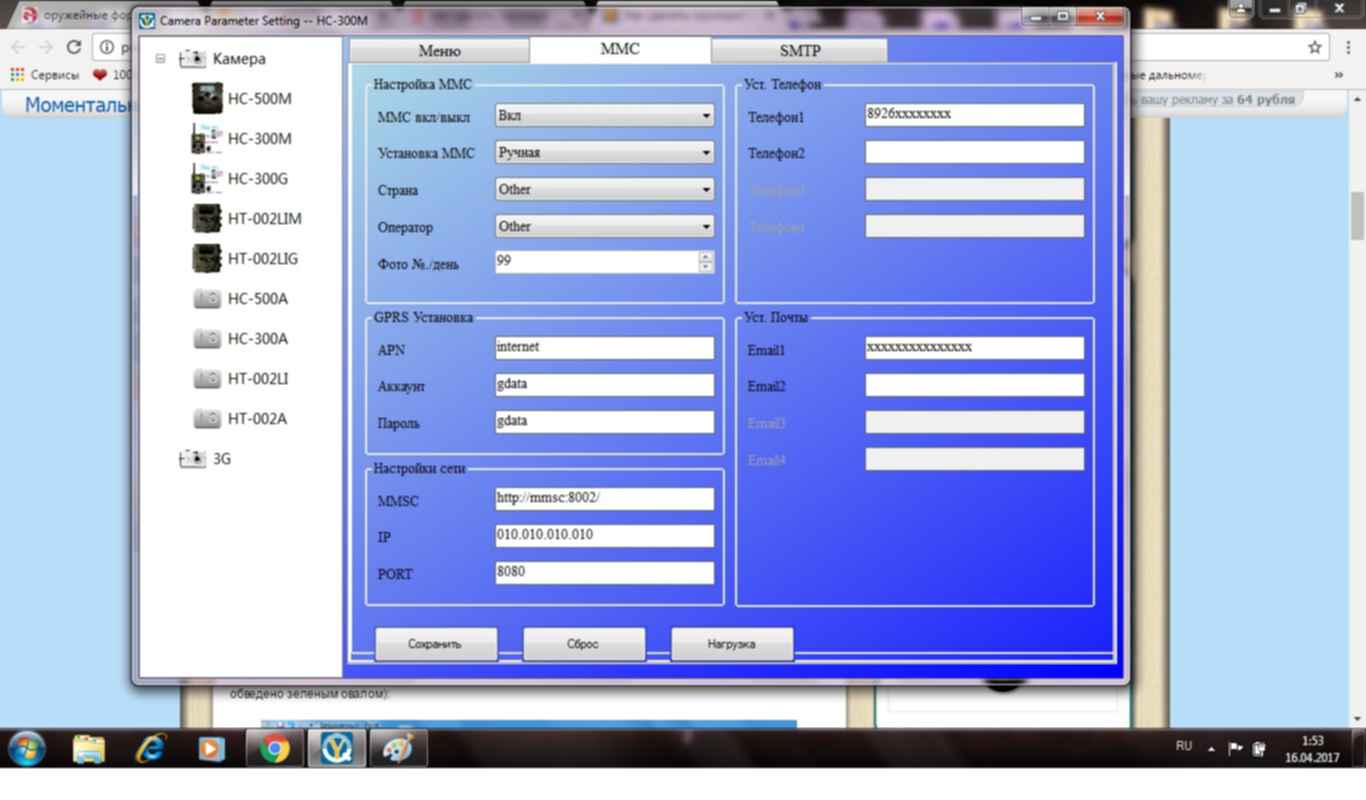Click the Пароль input field
1366x800 pixels.
pos(605,422)
